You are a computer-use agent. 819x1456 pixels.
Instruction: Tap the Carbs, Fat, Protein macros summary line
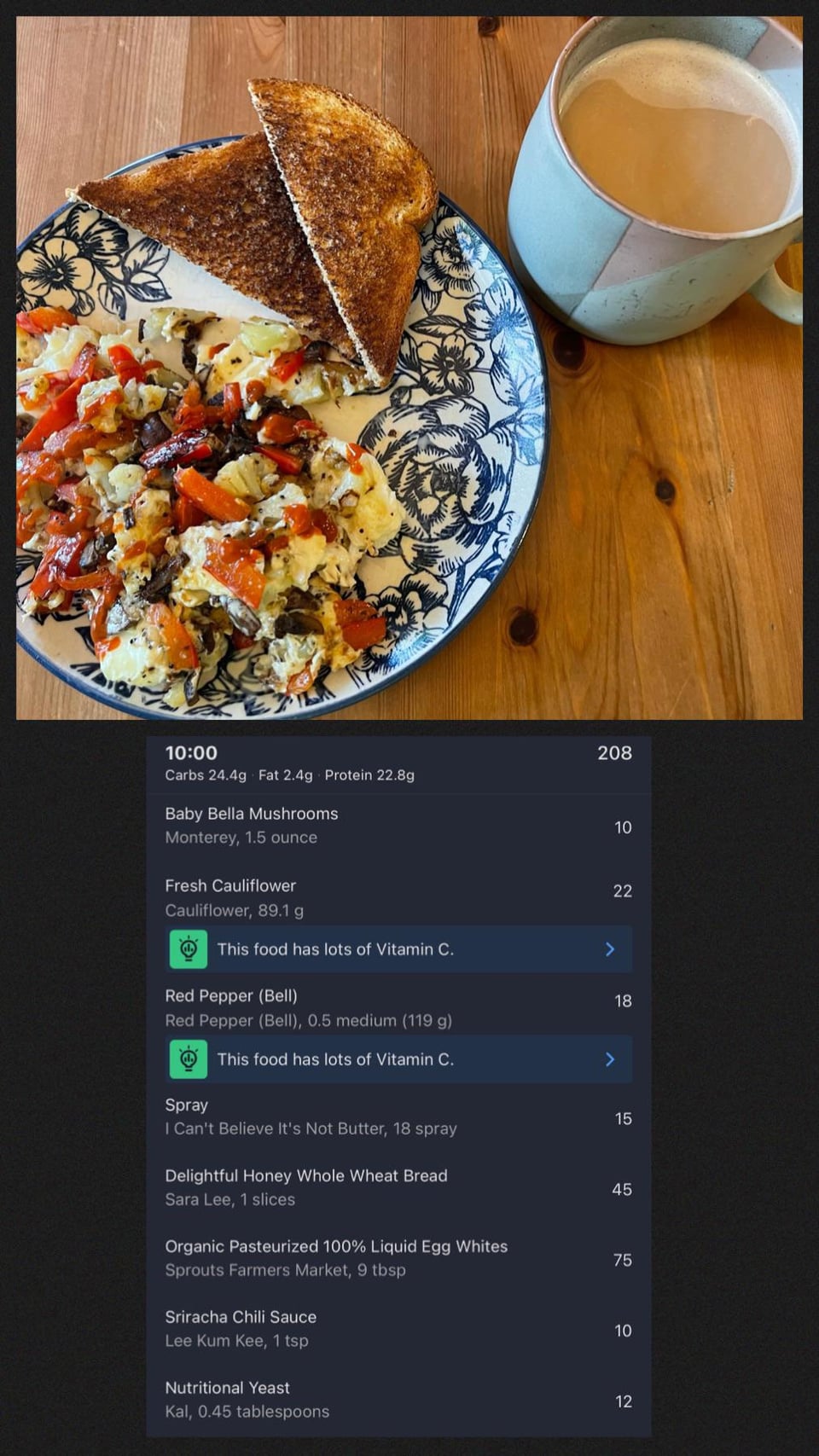(x=290, y=775)
